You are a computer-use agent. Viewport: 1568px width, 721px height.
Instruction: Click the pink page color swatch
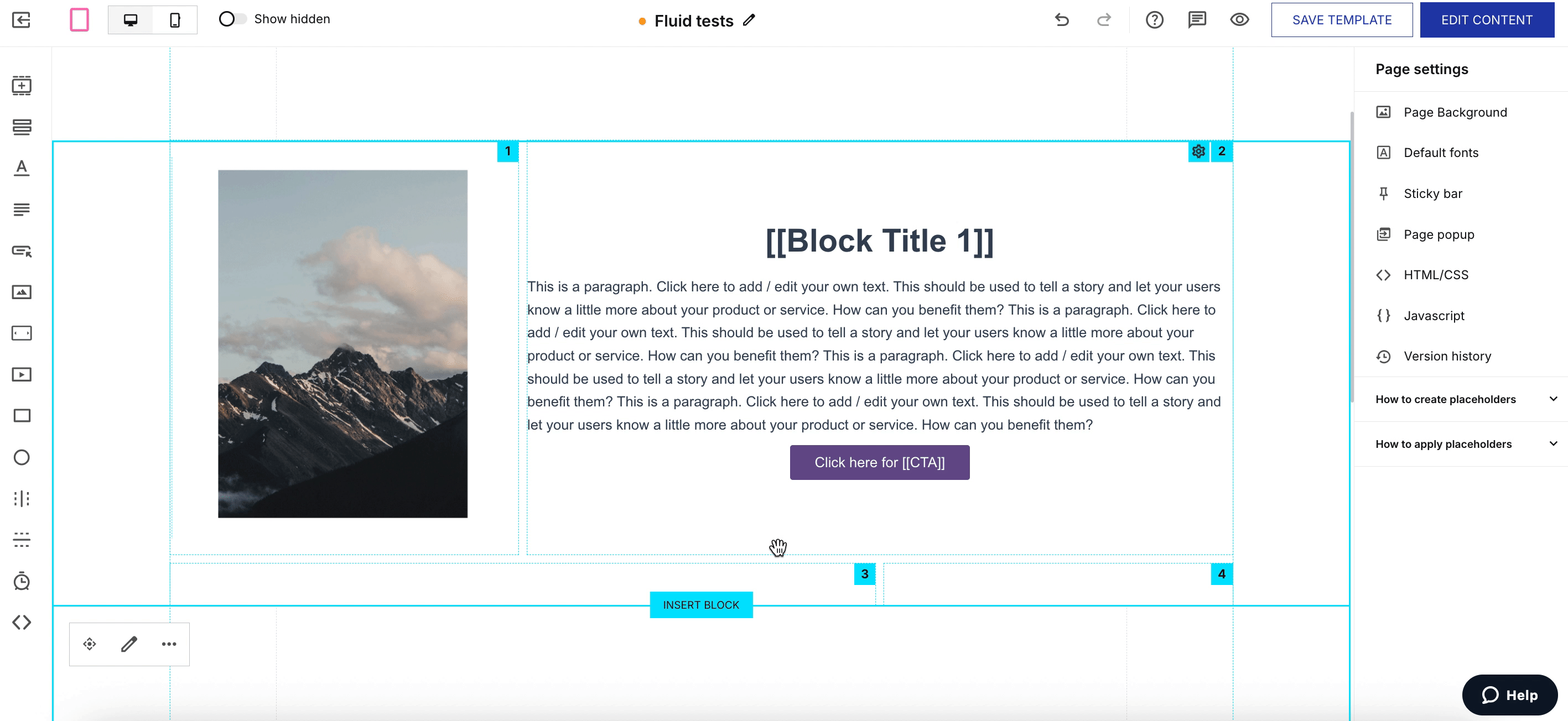[79, 20]
